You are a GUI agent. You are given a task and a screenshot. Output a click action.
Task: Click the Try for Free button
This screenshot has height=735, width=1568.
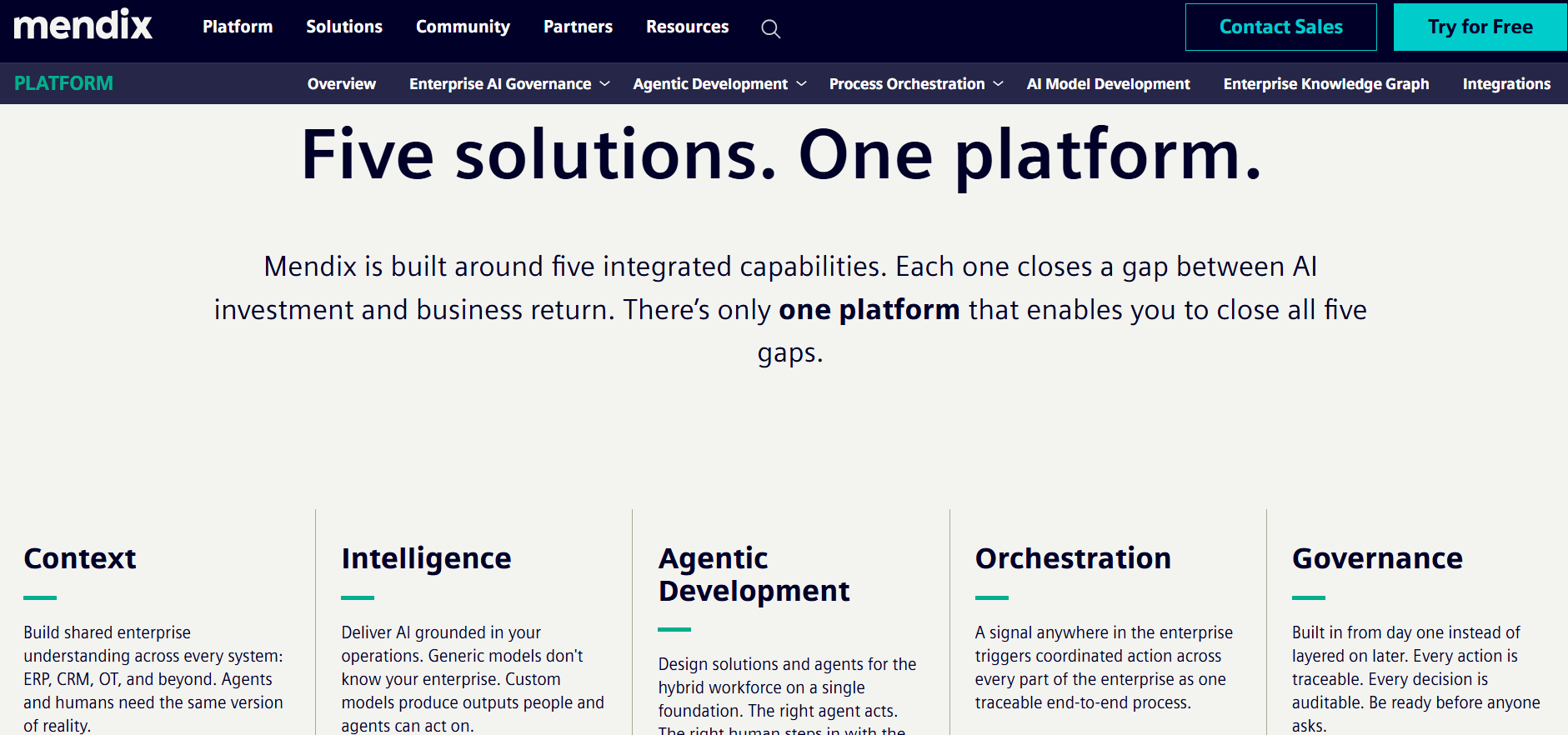click(1480, 27)
